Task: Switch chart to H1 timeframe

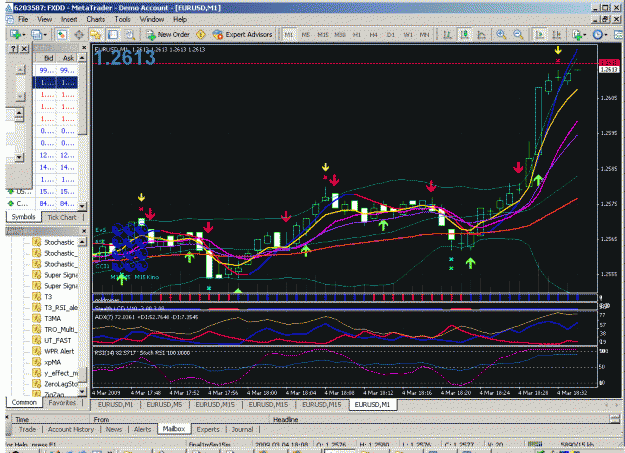Action: [x=357, y=35]
